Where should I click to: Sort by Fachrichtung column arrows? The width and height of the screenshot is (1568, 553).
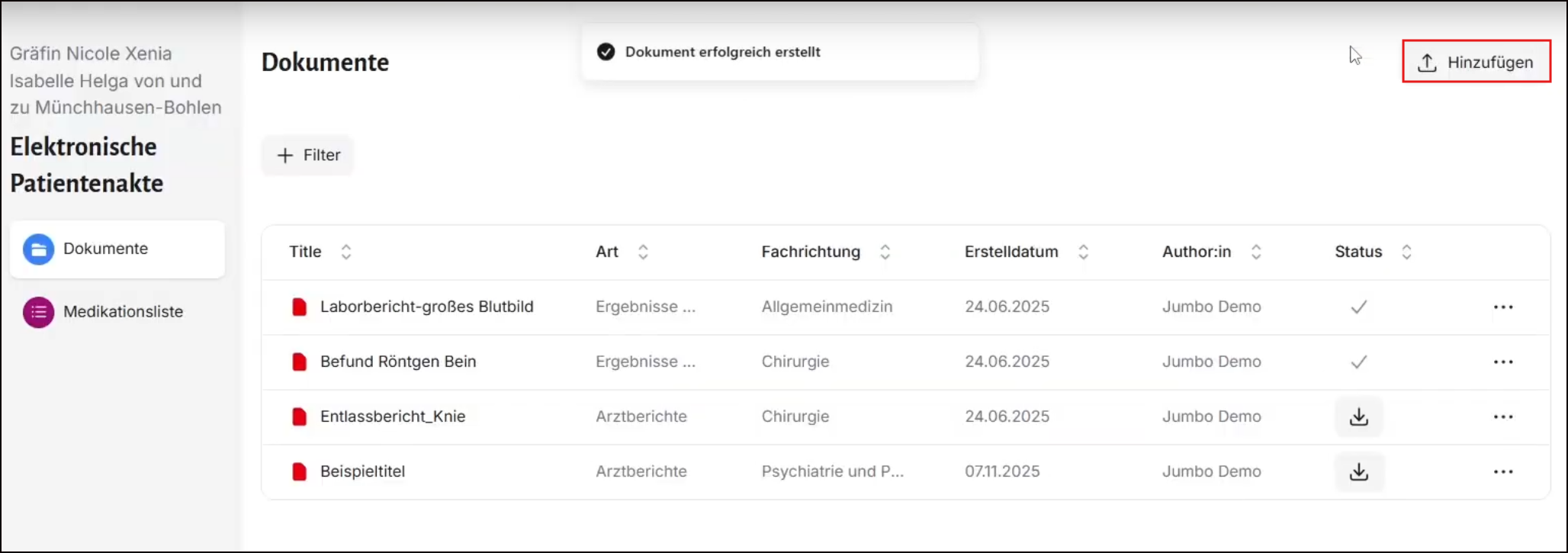pyautogui.click(x=885, y=252)
